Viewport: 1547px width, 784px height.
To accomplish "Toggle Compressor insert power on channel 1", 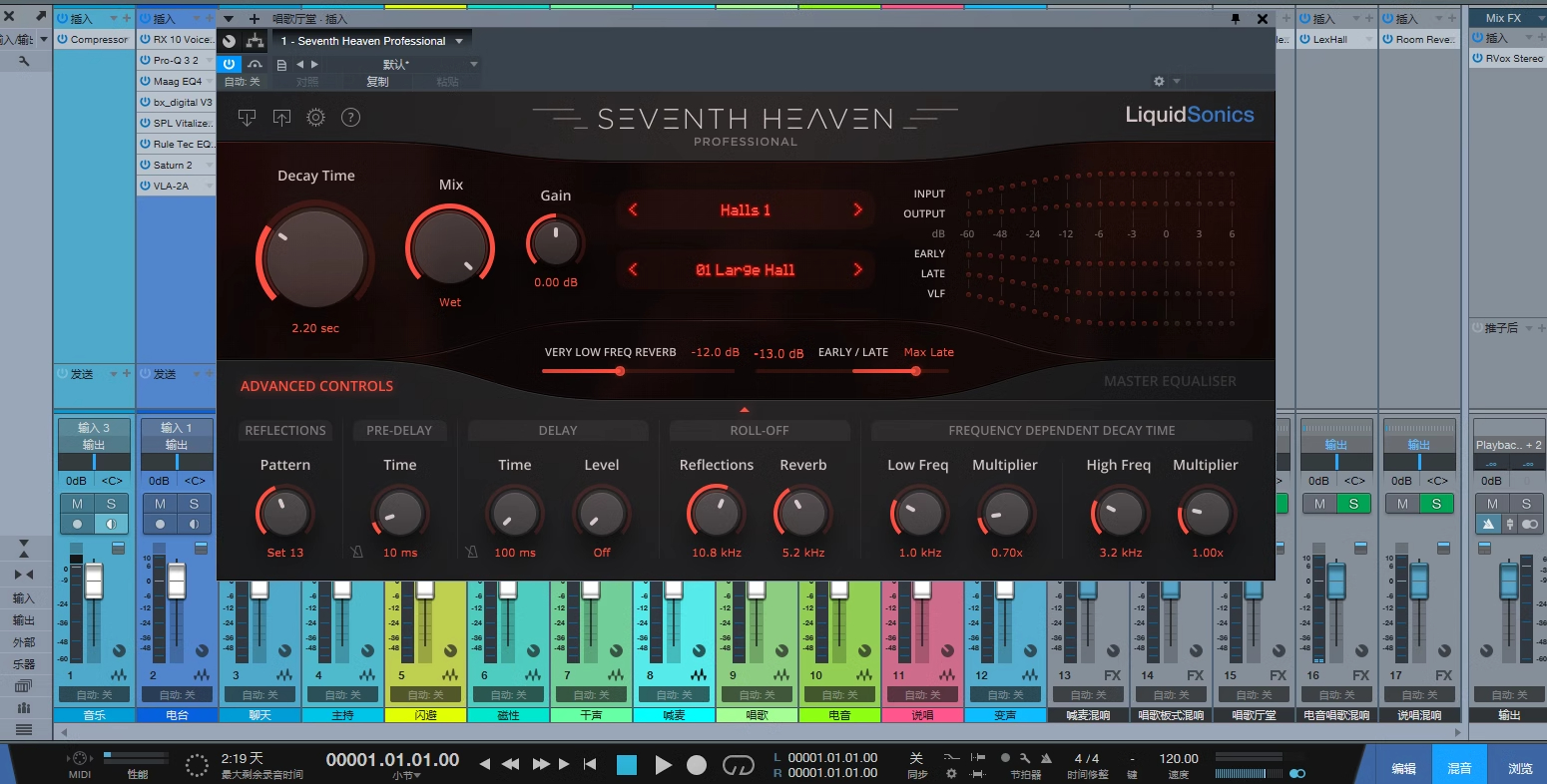I will click(63, 40).
